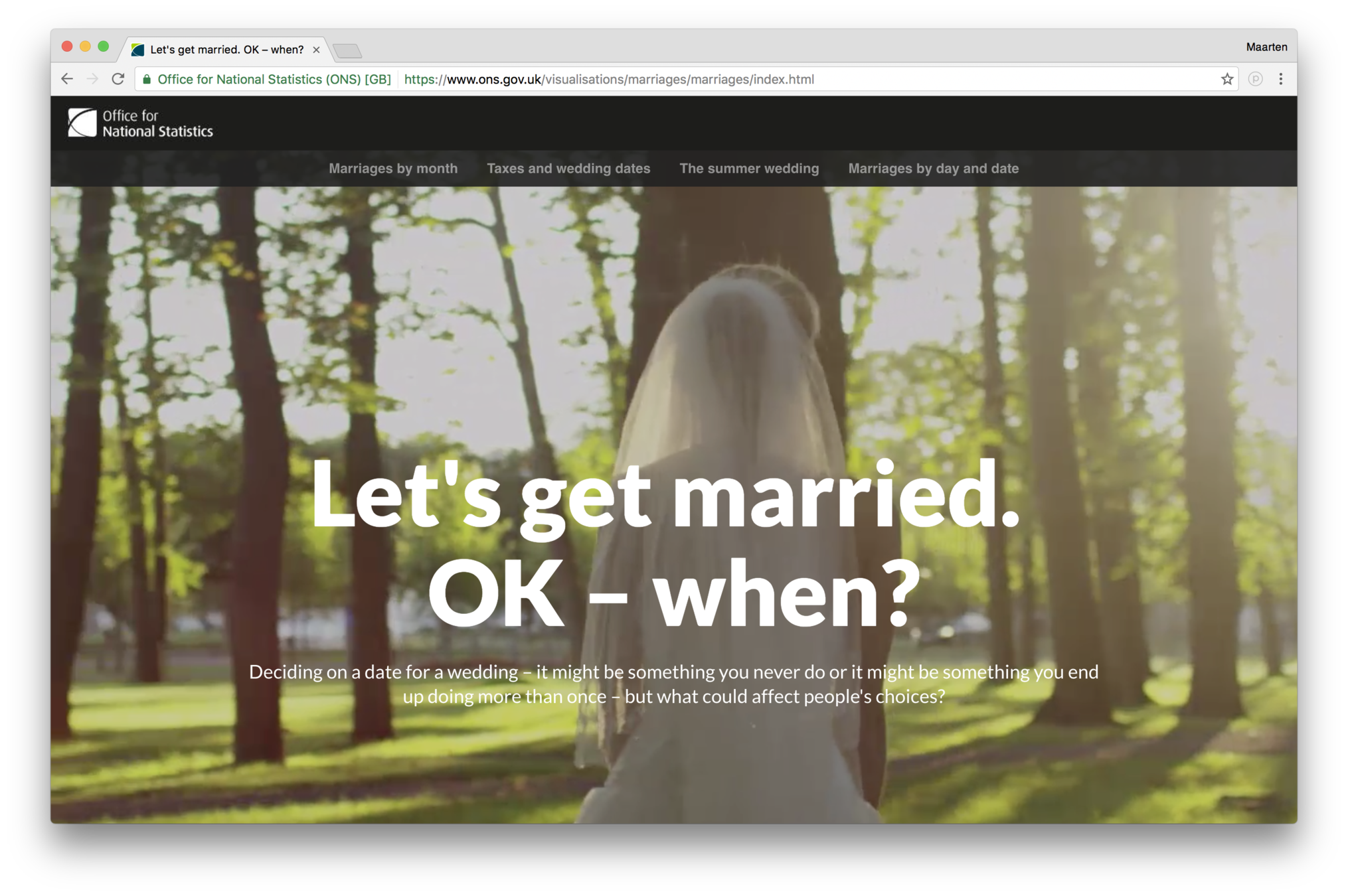Reload the page with refresh icon
The image size is (1348, 896).
118,79
